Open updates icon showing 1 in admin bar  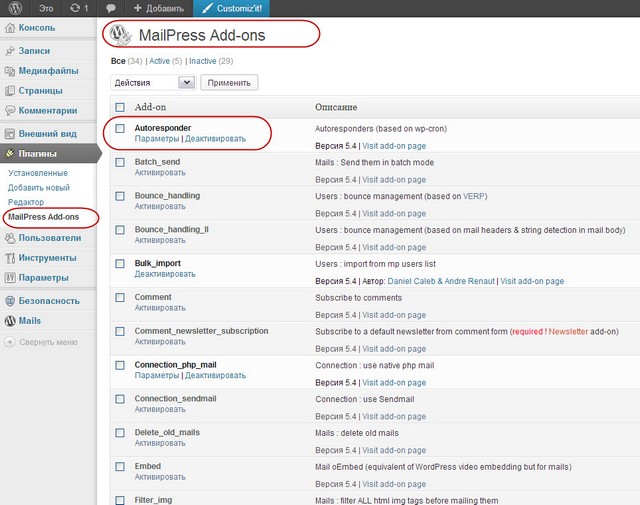(x=79, y=8)
